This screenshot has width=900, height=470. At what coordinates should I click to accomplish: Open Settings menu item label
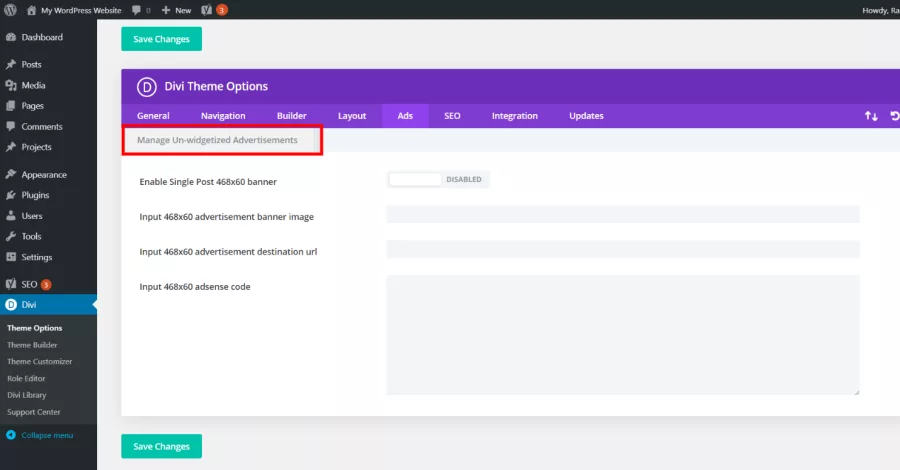coord(37,257)
